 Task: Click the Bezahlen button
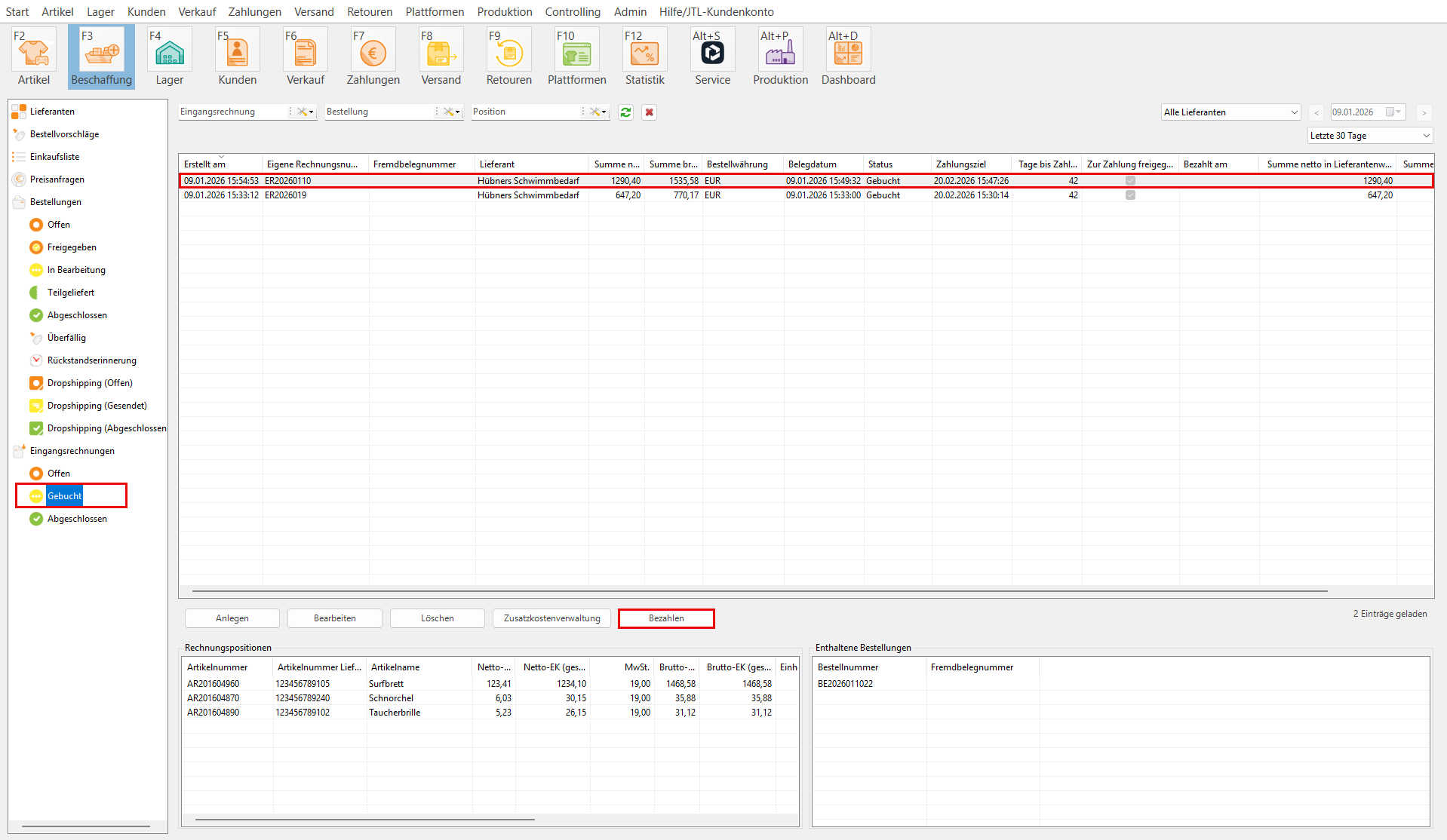click(666, 618)
